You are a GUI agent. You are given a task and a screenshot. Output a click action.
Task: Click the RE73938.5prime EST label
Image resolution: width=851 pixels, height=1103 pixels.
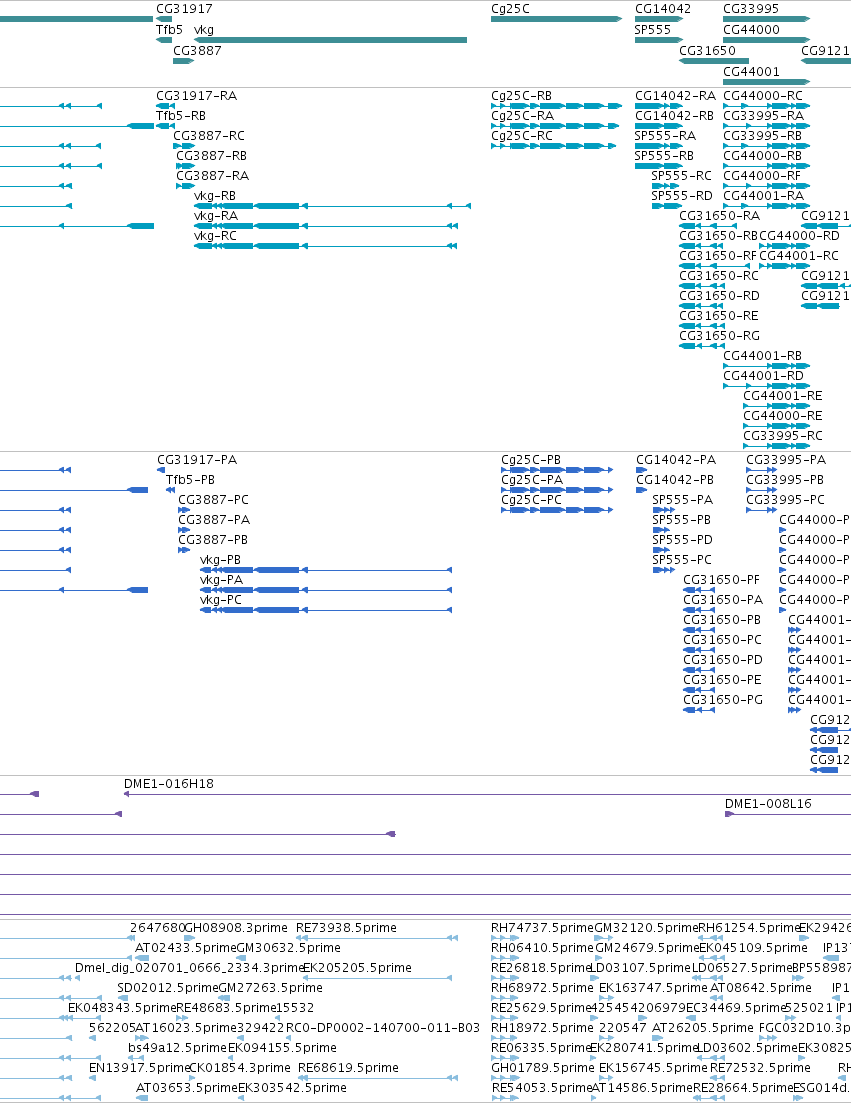346,928
